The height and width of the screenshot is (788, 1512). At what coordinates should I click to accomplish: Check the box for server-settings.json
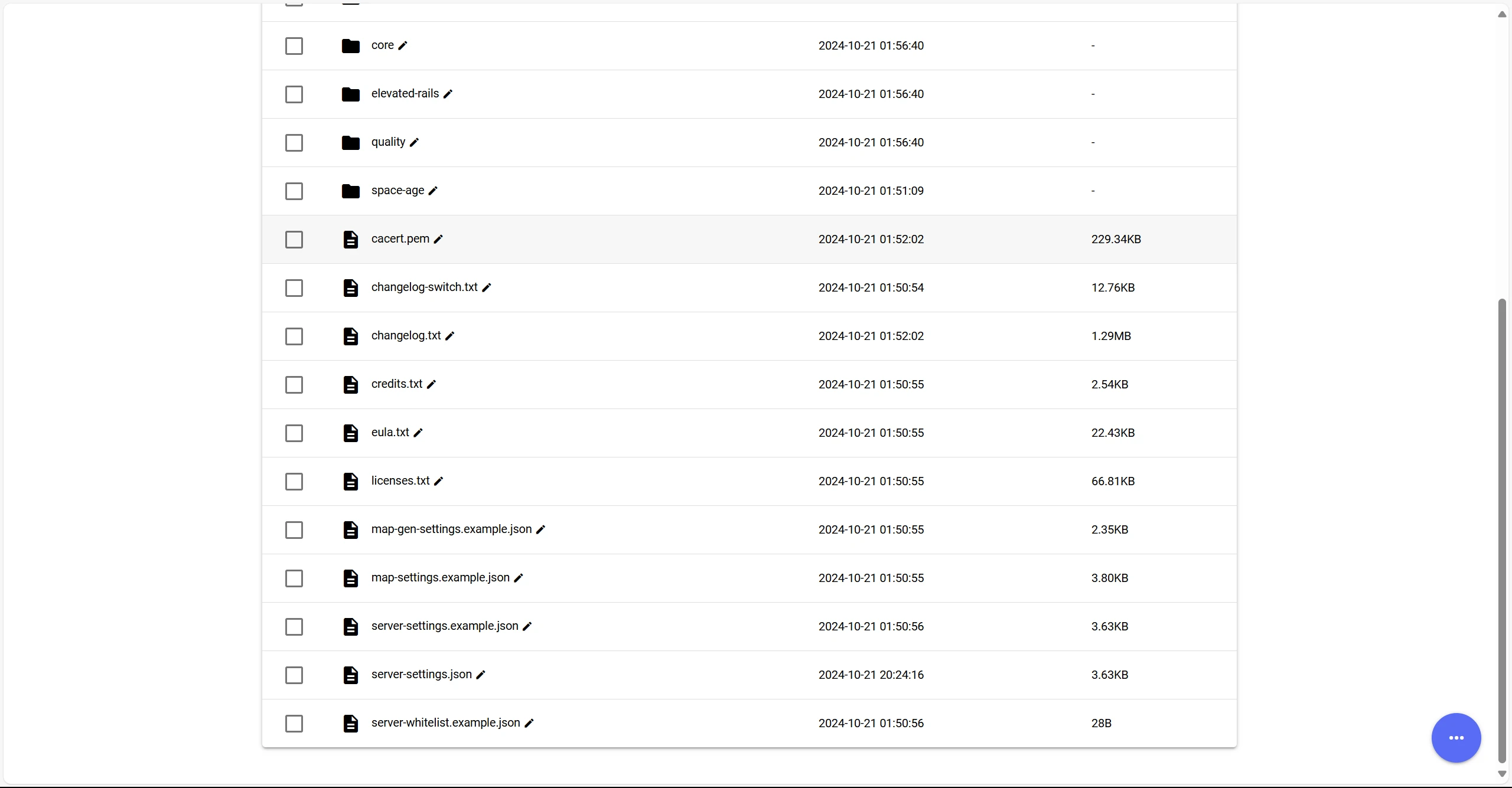click(x=294, y=675)
